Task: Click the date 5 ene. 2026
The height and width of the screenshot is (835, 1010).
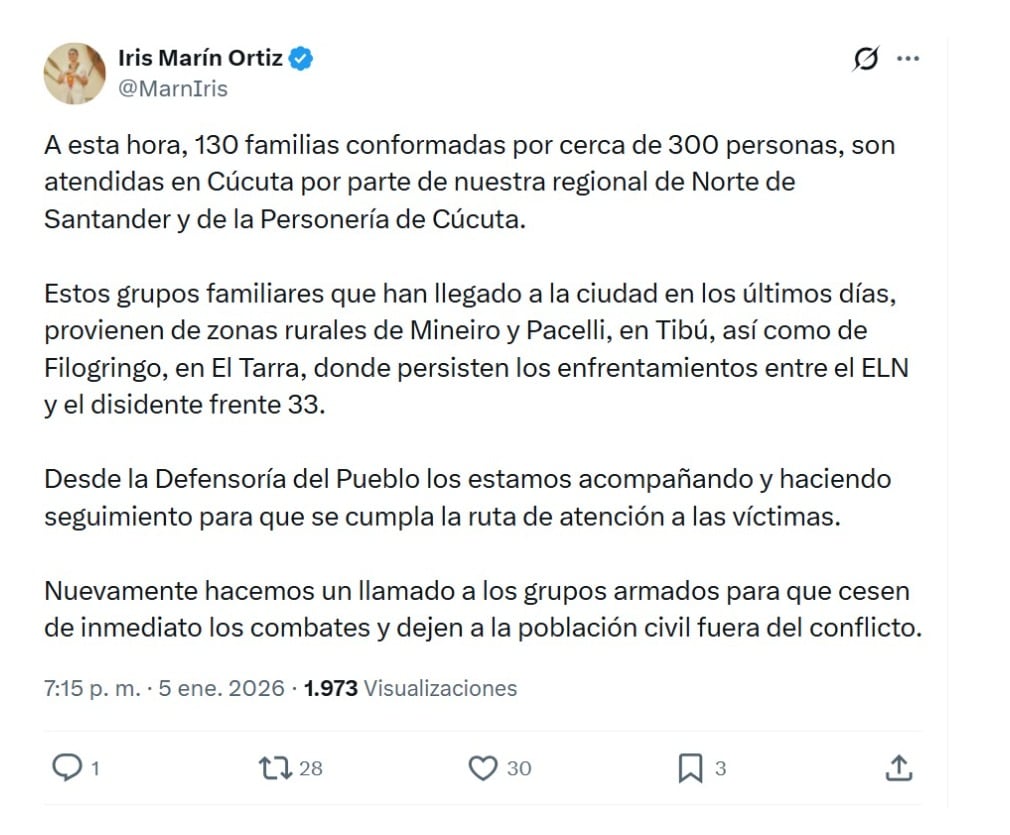Action: (x=224, y=688)
